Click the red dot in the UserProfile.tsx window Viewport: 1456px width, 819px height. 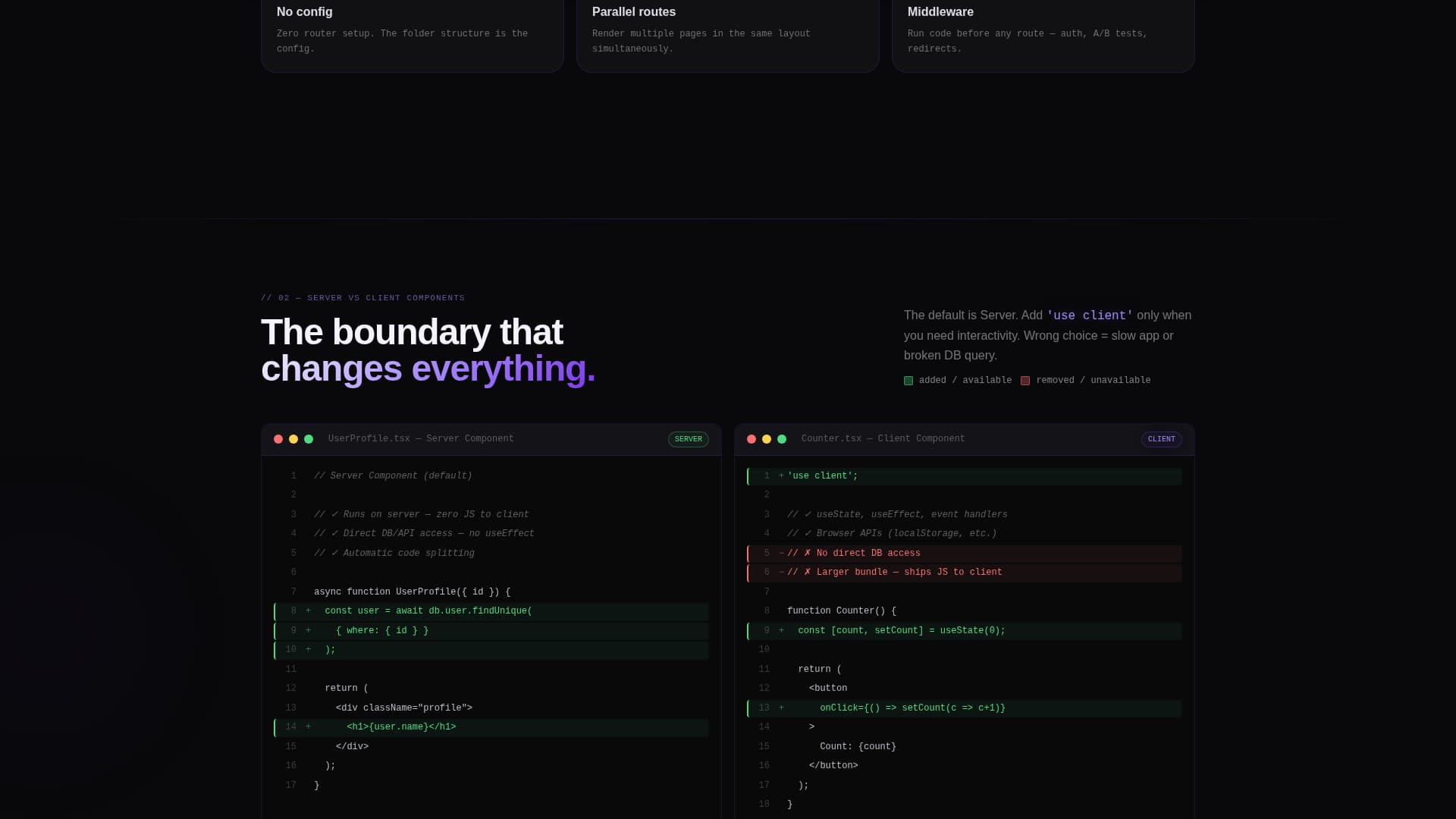(278, 439)
